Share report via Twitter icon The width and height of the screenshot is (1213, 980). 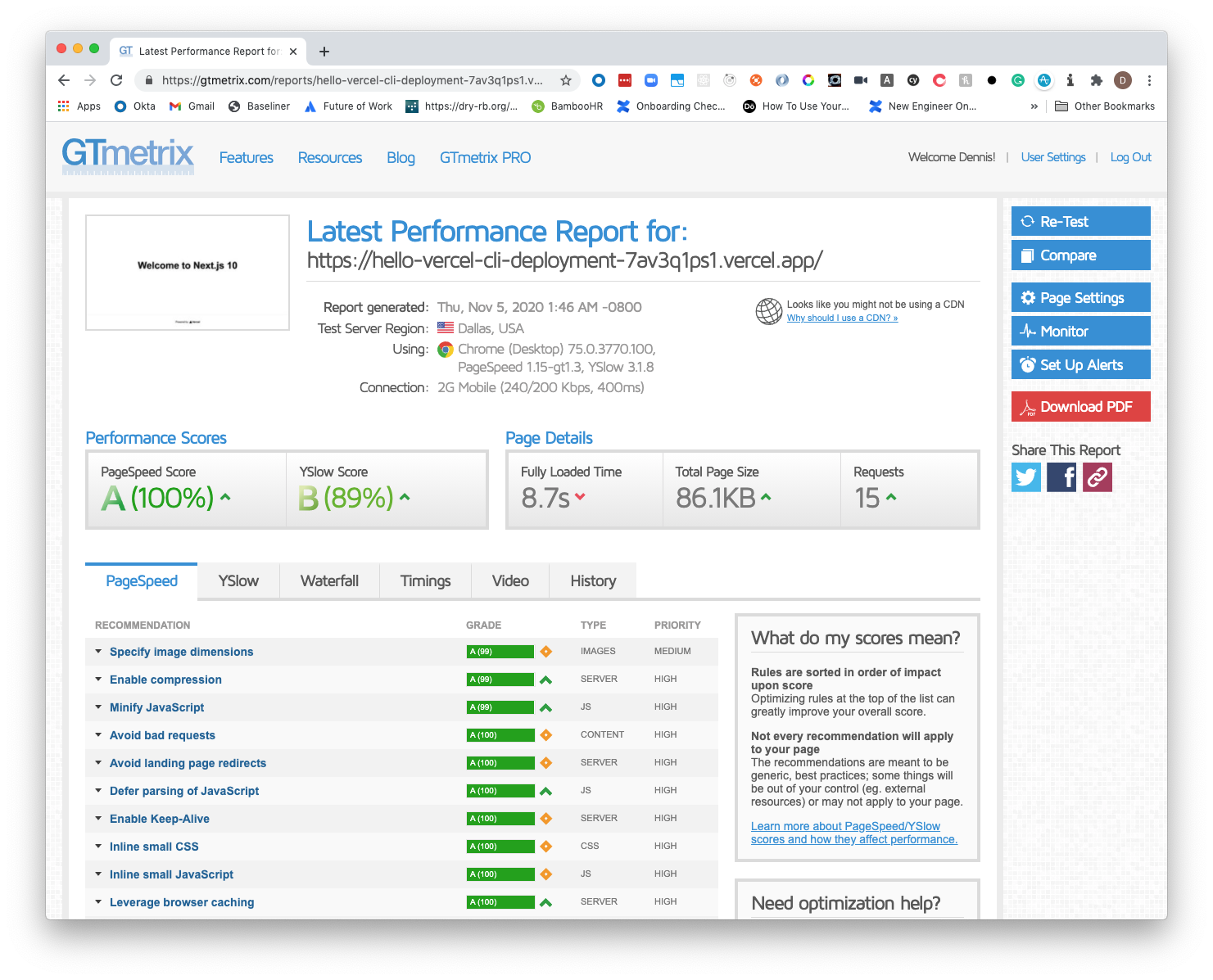[1026, 476]
